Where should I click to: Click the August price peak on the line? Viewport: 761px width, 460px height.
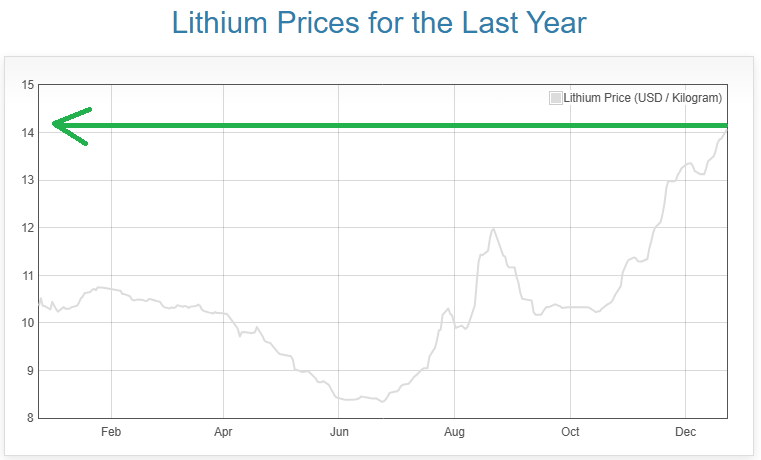[494, 229]
